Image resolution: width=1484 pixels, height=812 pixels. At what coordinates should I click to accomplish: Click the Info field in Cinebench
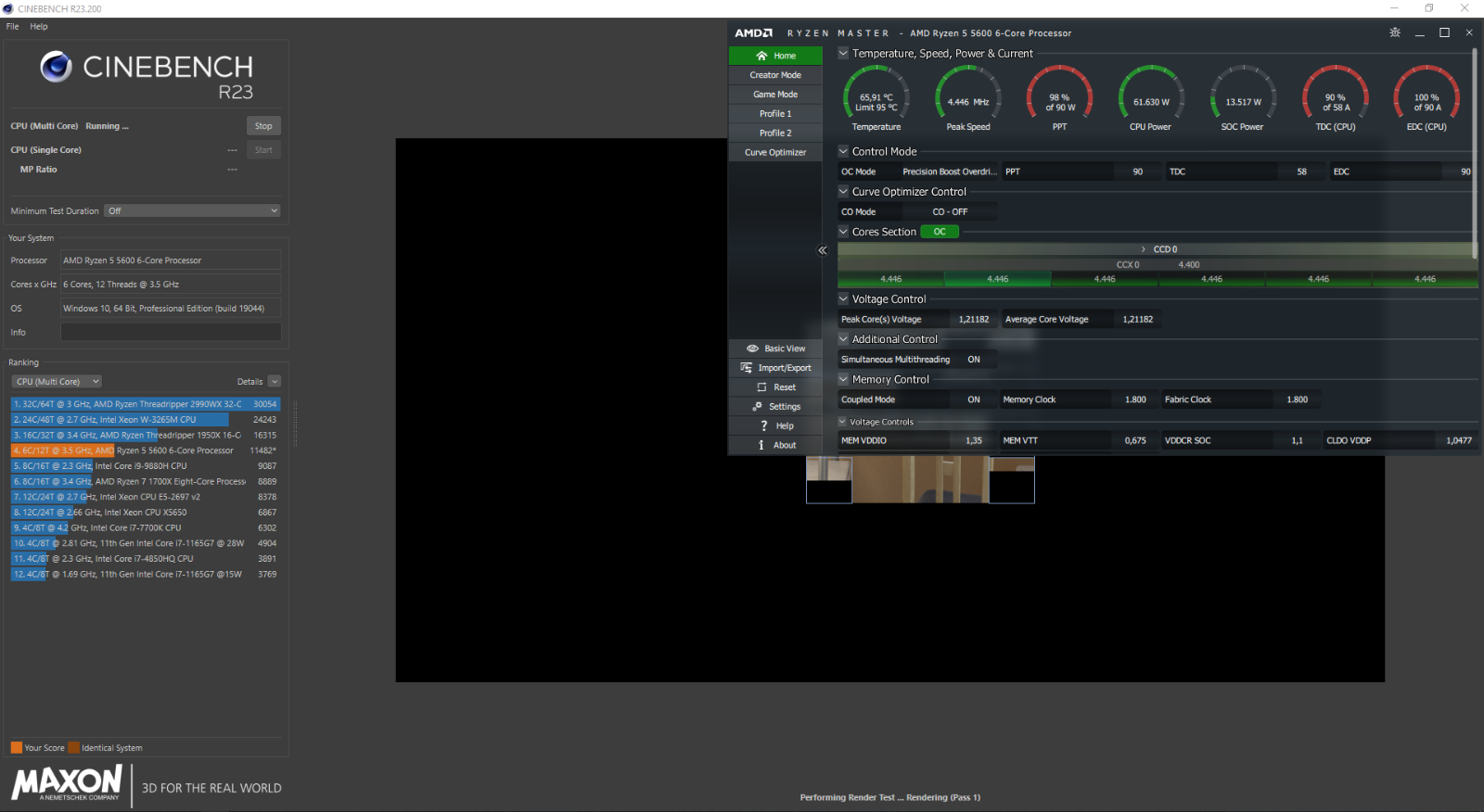coord(171,333)
